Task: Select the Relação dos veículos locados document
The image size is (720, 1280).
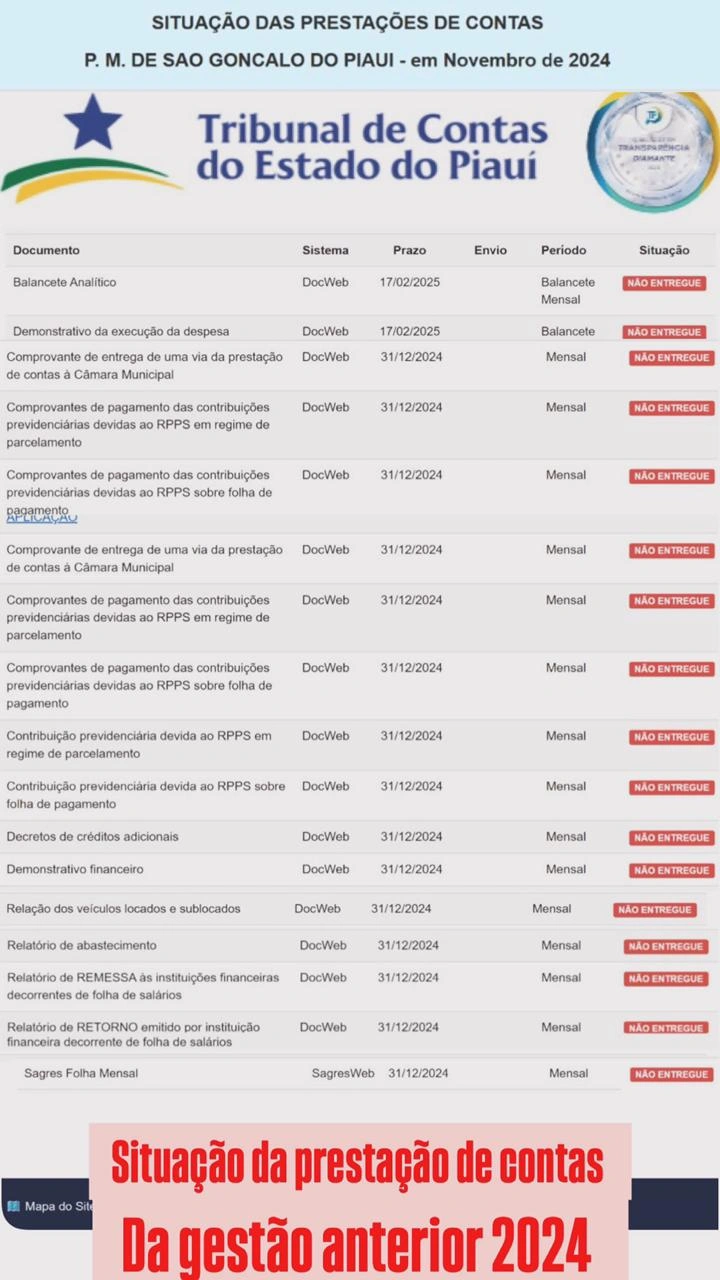Action: tap(123, 909)
